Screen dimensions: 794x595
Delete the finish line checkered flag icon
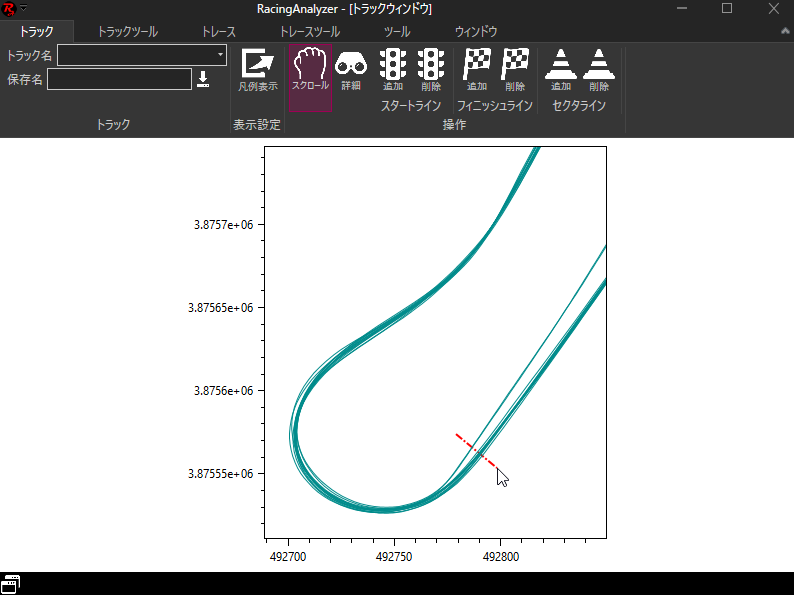515,70
